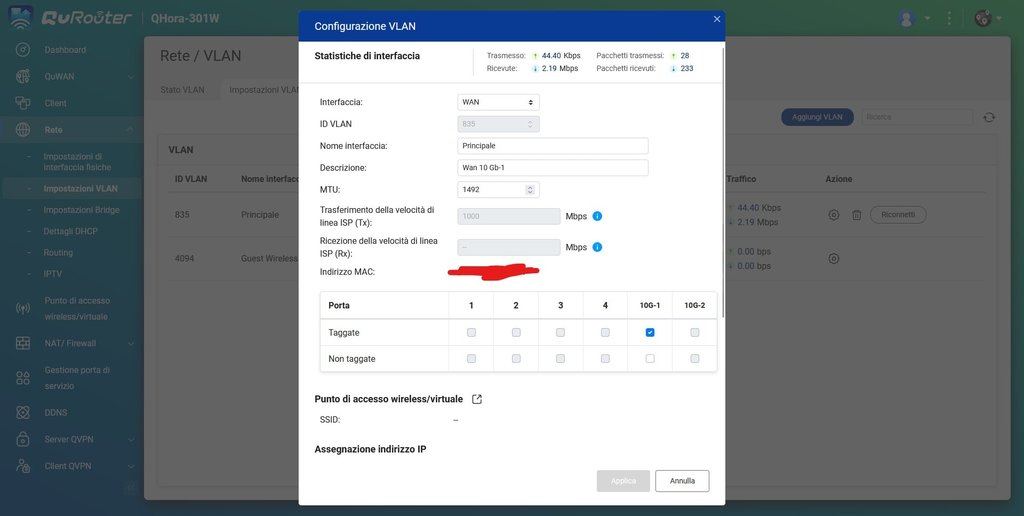Click the Aggiungi VLAN button
Screen dimensions: 1024x516
point(817,117)
